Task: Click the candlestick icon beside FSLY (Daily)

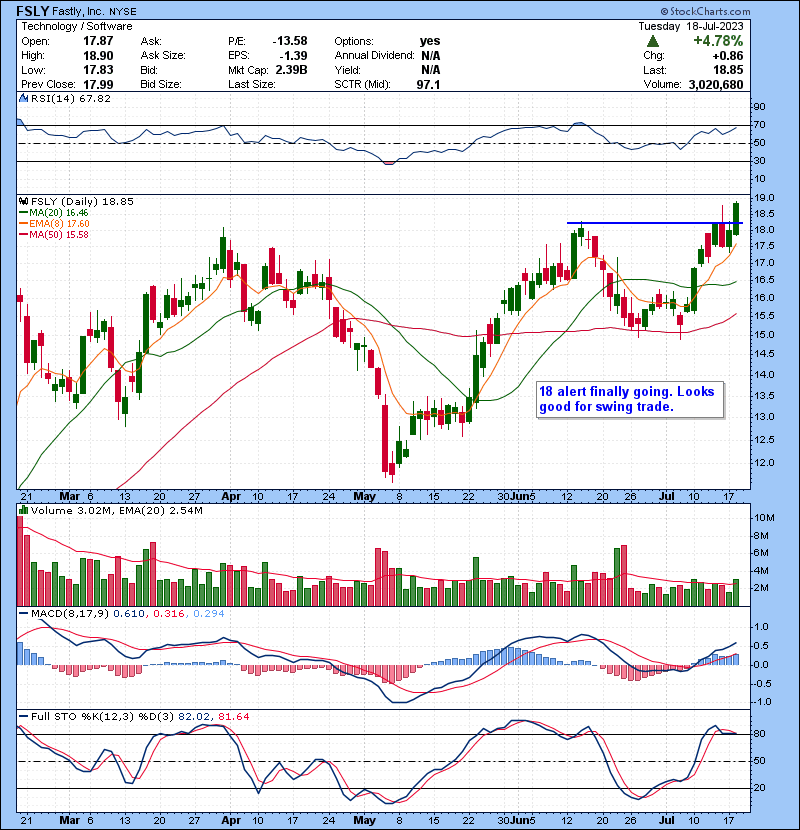Action: coord(22,201)
